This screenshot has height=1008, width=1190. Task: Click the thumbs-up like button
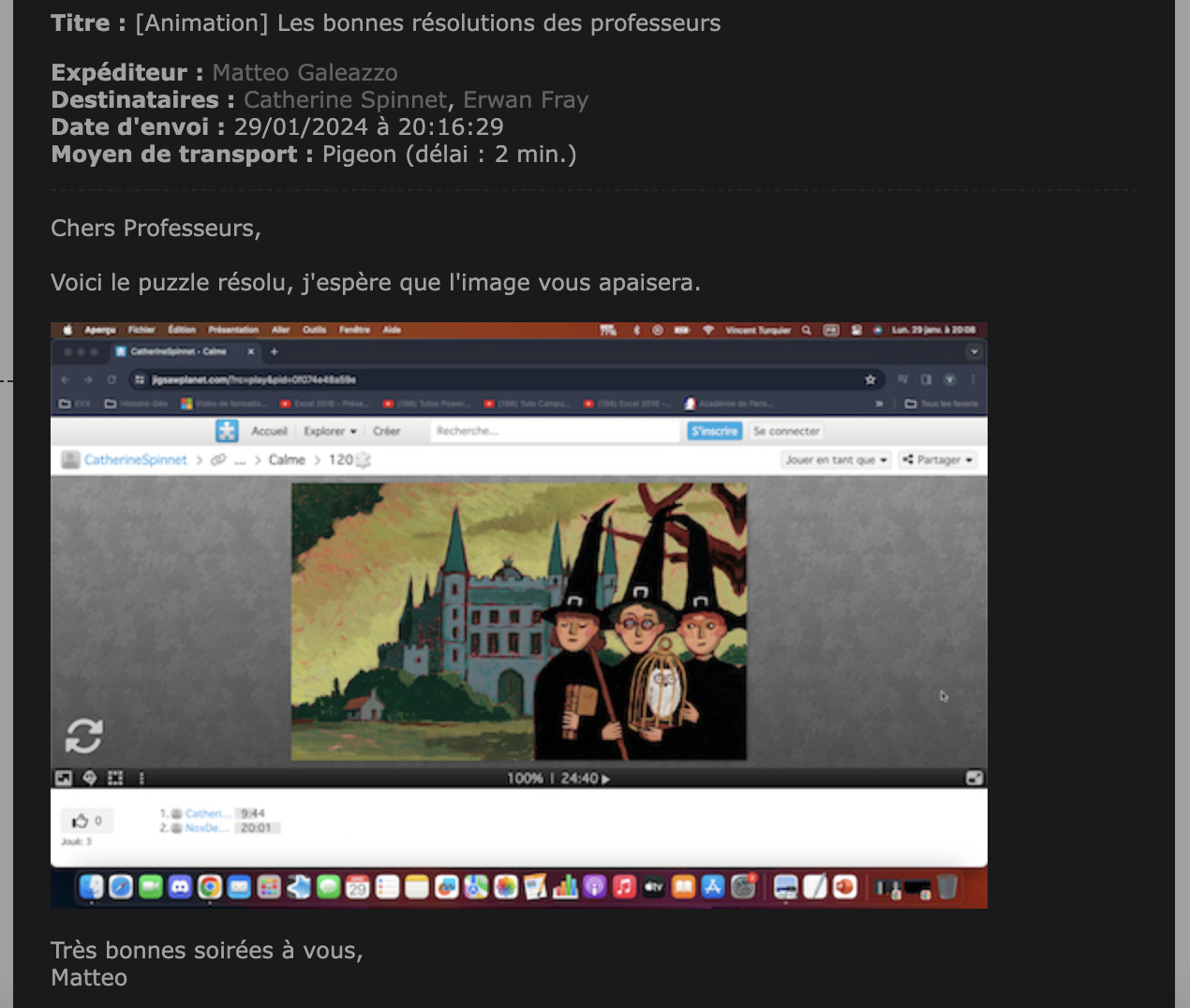click(x=87, y=821)
